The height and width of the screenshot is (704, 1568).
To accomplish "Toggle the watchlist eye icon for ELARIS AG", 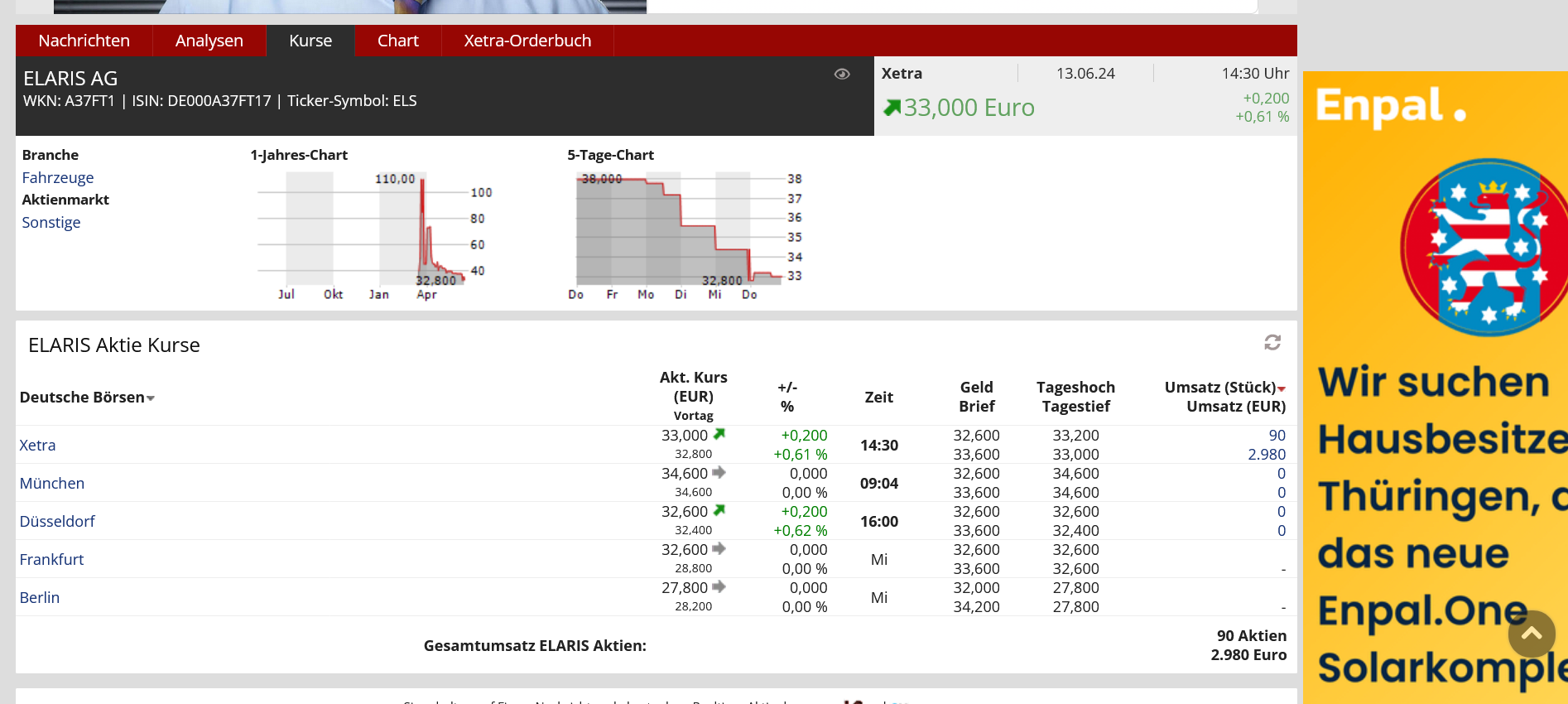I will (842, 75).
